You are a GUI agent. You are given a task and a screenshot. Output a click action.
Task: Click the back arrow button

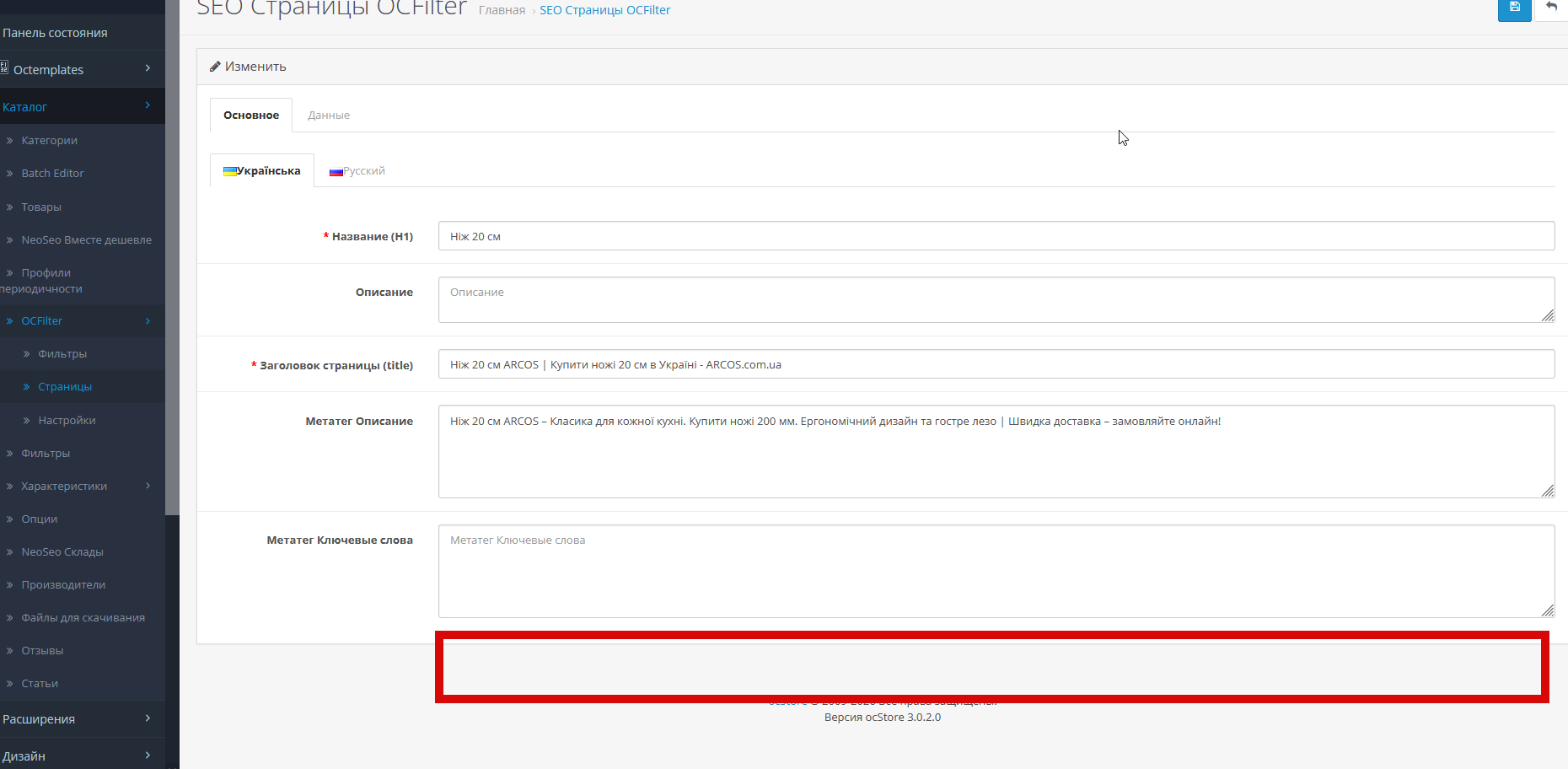[1551, 8]
